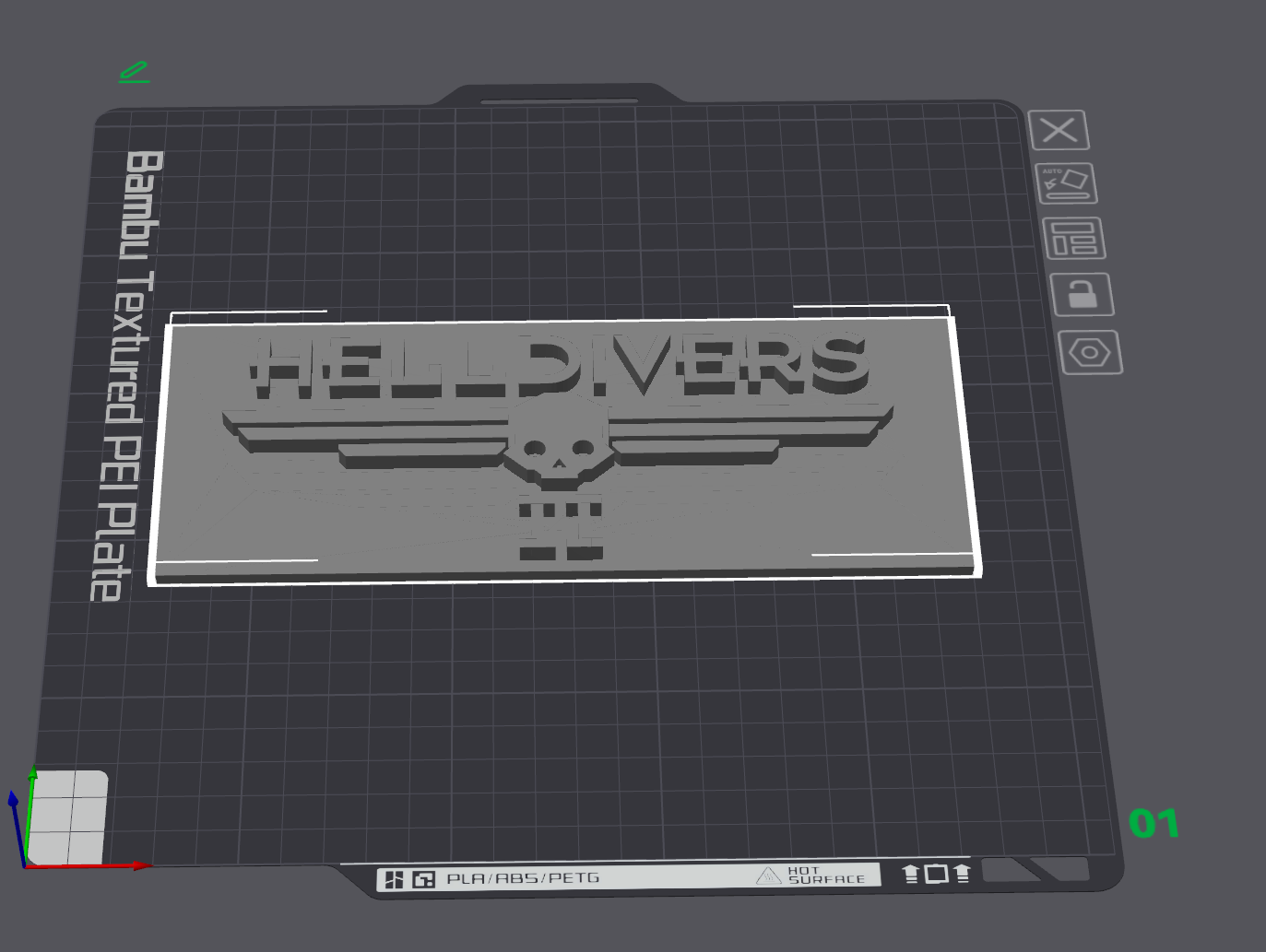Click the green plate name edit pencil

[134, 73]
